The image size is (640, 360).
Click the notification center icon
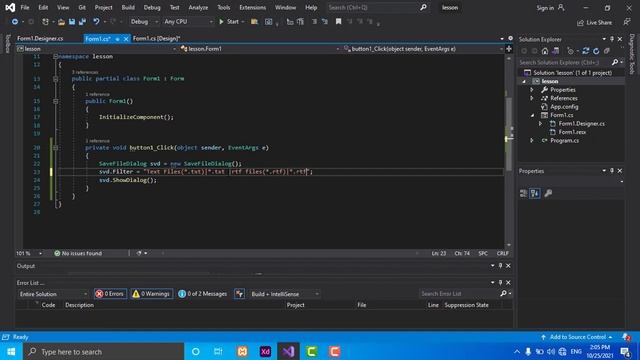pos(625,351)
